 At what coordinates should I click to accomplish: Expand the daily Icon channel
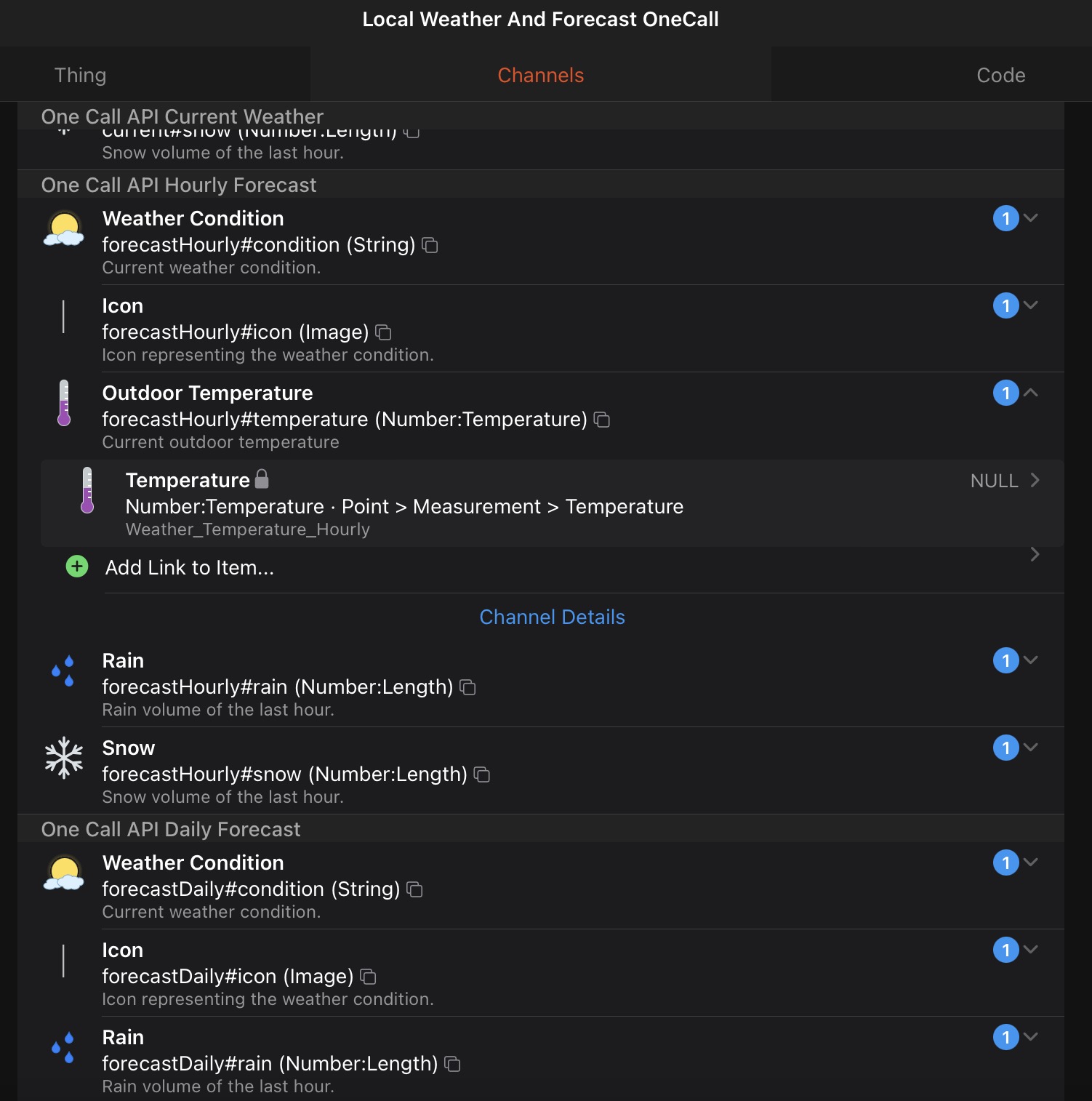pos(1031,950)
